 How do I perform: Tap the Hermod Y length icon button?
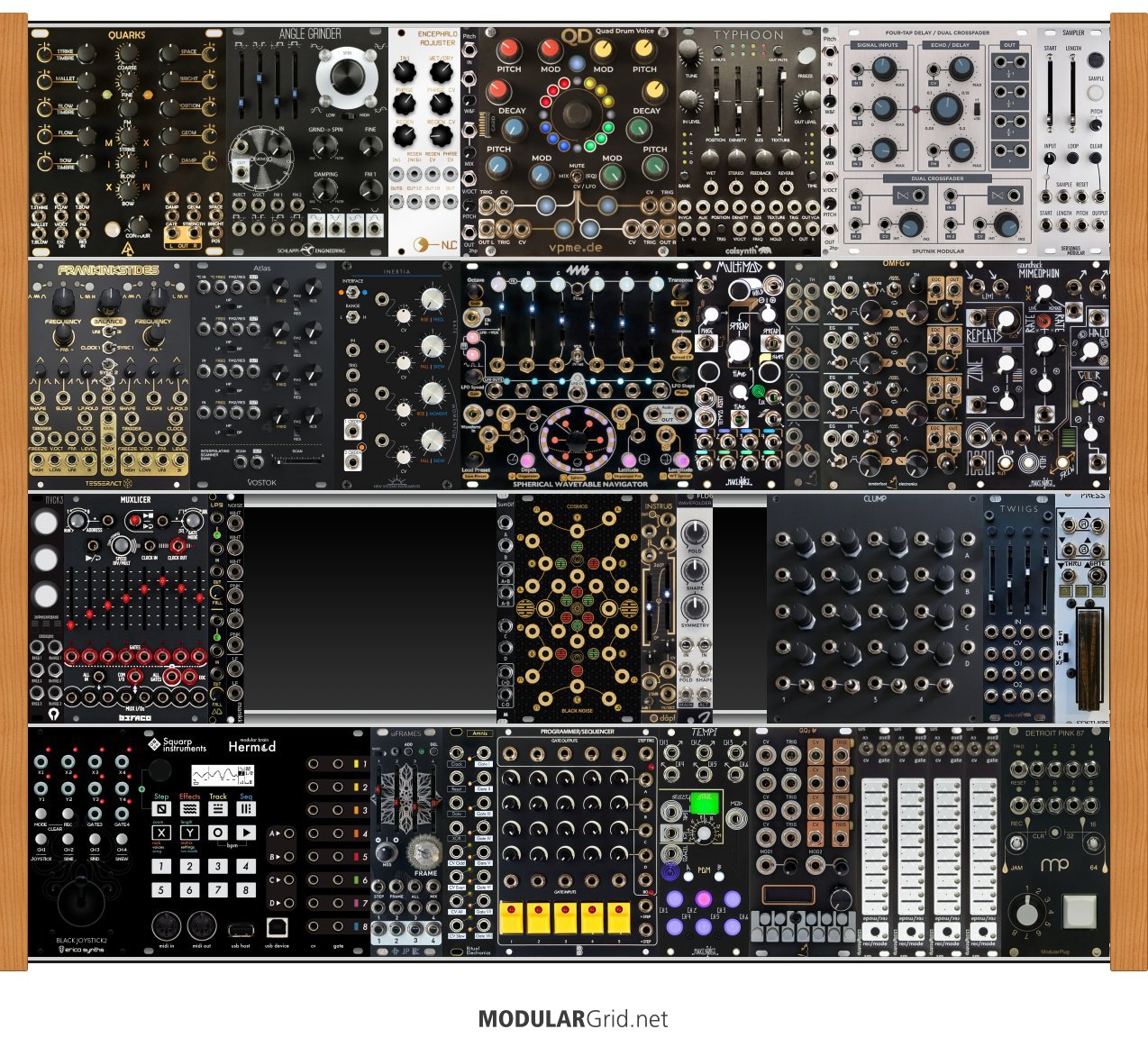click(189, 833)
